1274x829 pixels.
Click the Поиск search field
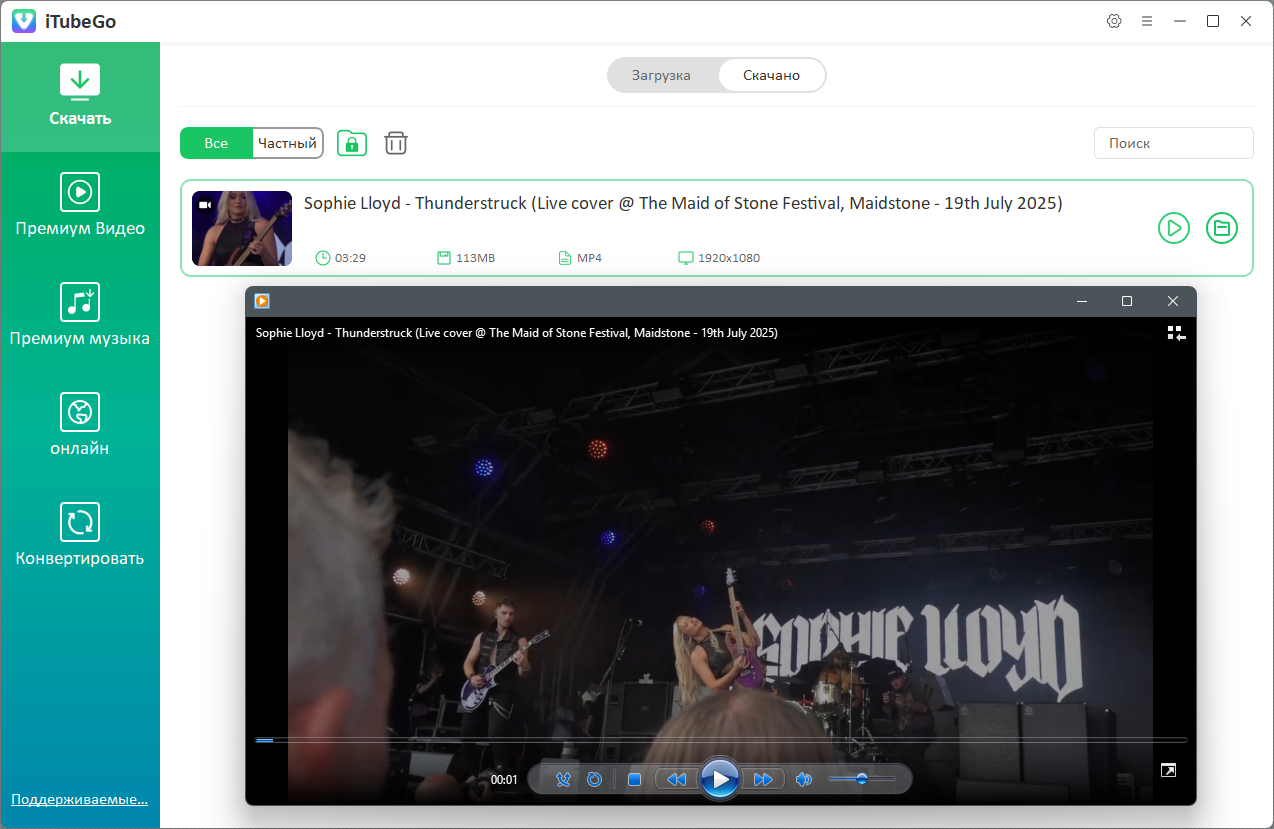1173,143
